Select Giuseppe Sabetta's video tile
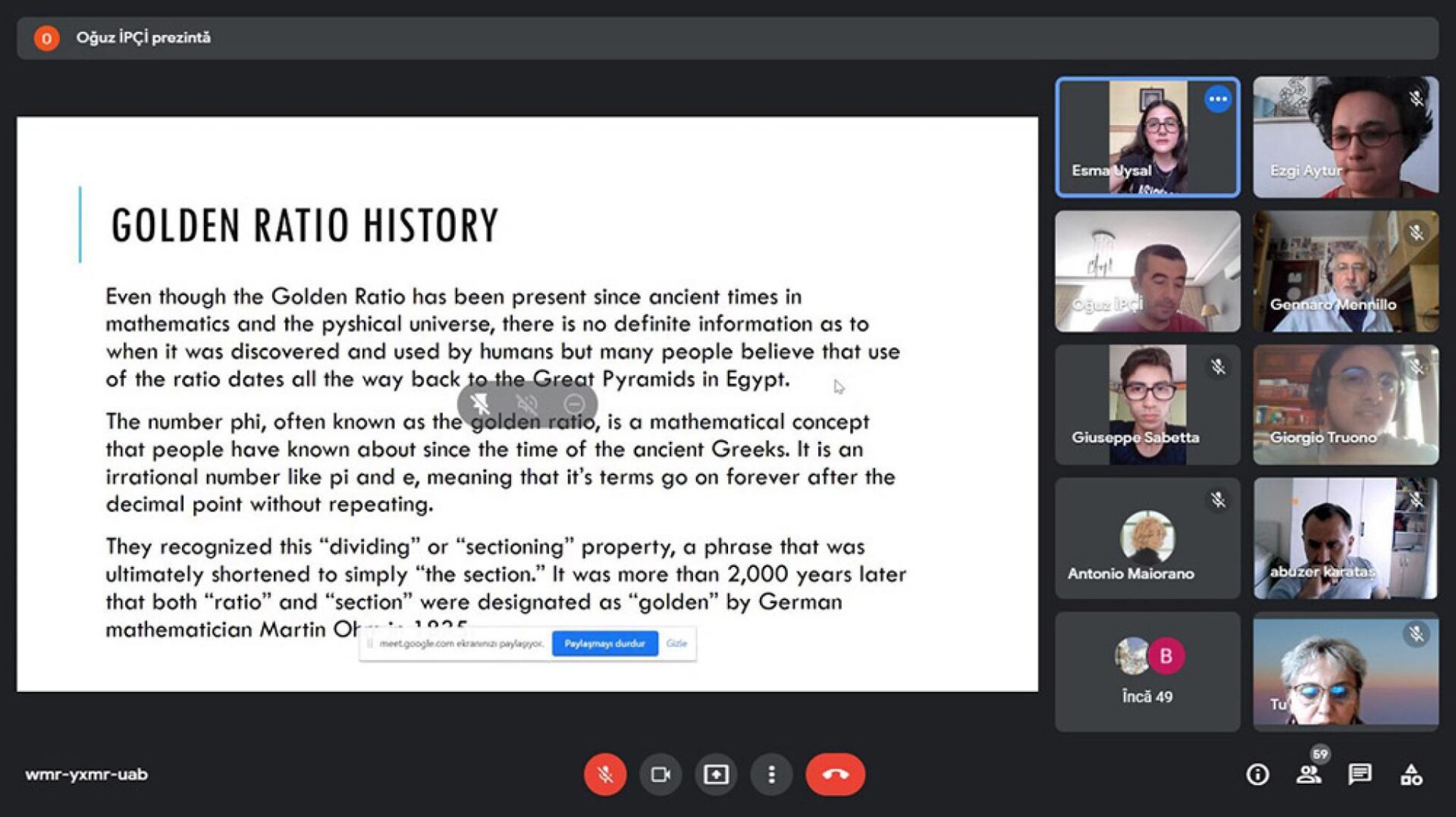Image resolution: width=1456 pixels, height=817 pixels. click(x=1147, y=405)
